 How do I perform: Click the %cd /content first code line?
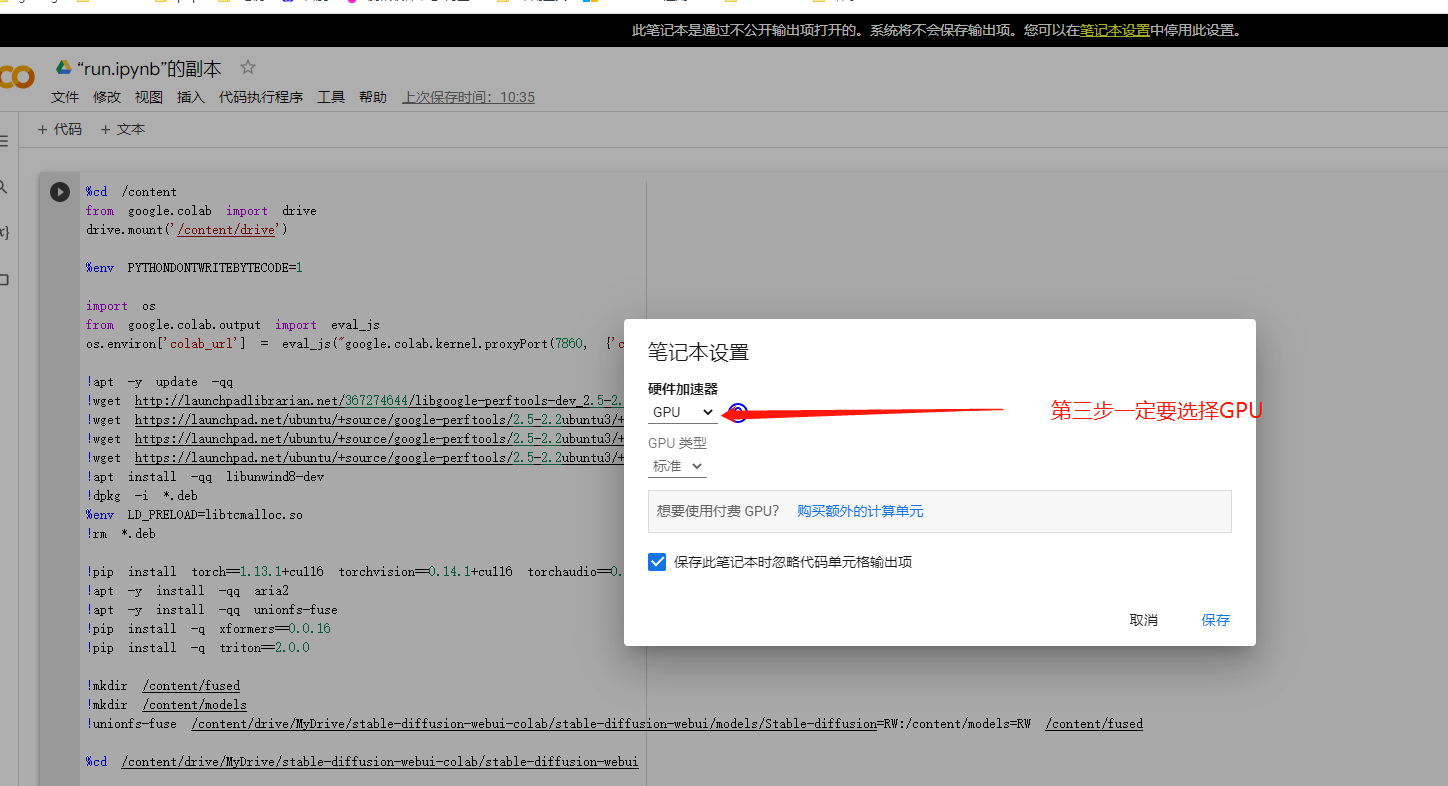[x=131, y=192]
